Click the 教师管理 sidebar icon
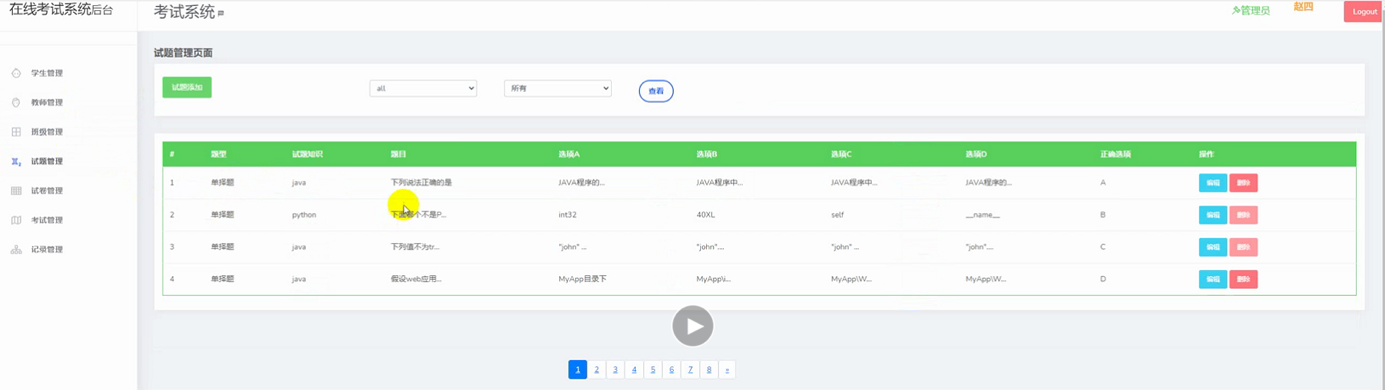This screenshot has height=390, width=1385. point(16,102)
